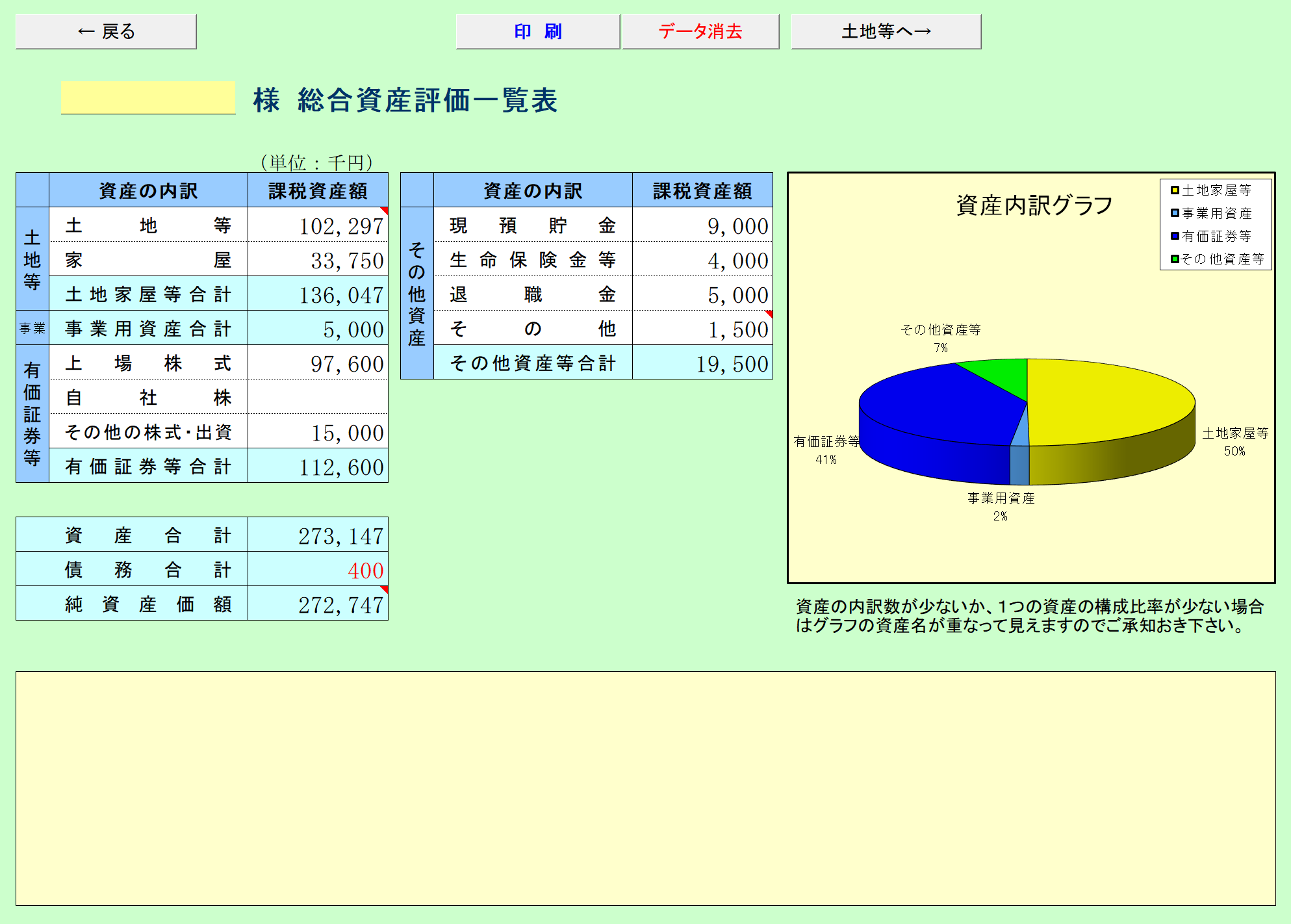Click the empty 自社株 value cell

pos(318,397)
